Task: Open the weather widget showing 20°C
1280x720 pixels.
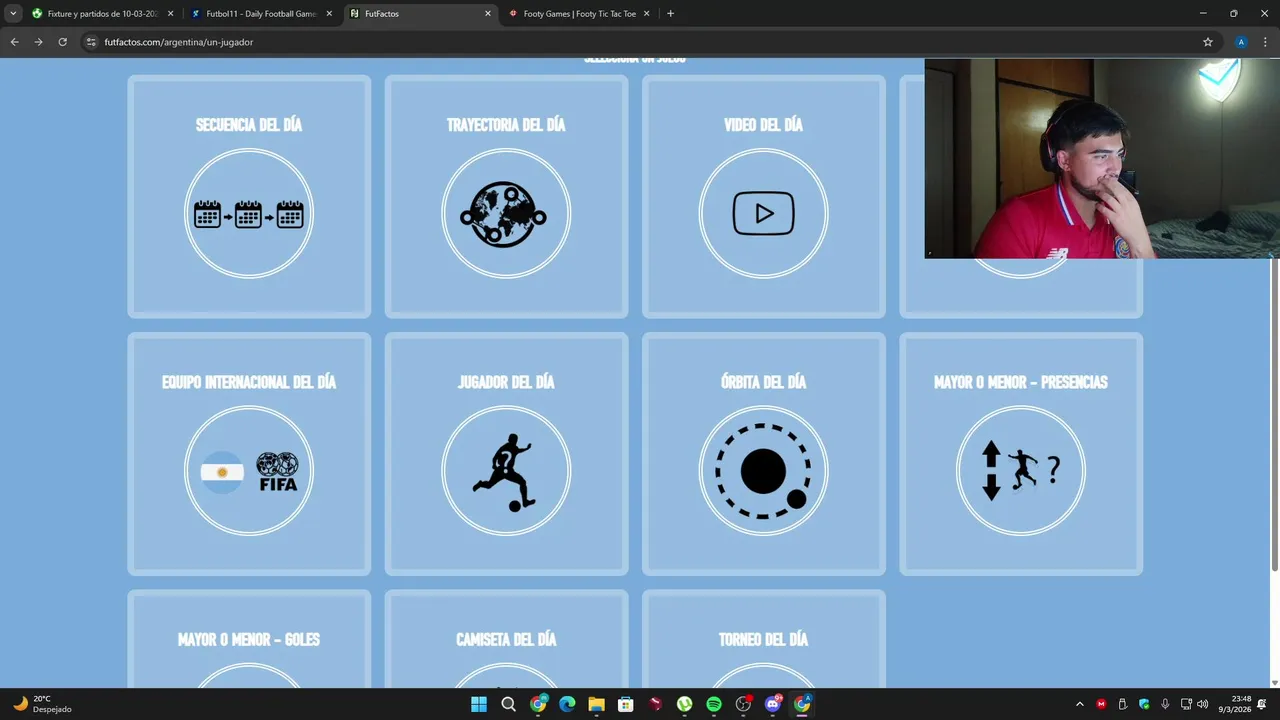Action: 42,704
